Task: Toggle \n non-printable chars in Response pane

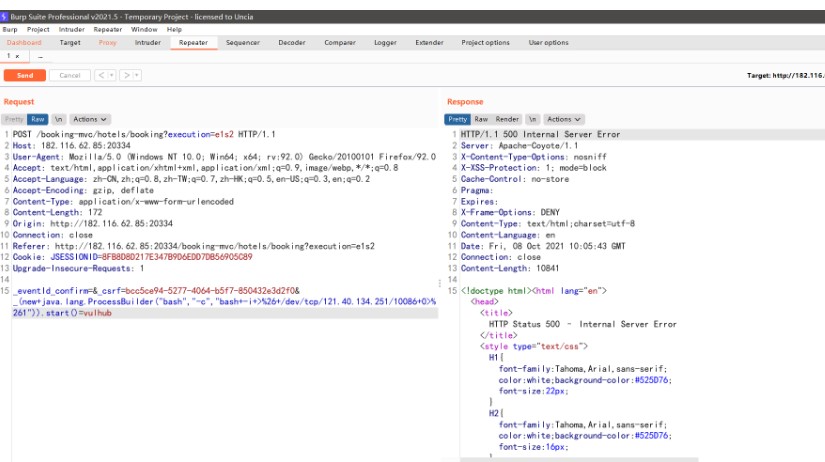Action: [532, 119]
